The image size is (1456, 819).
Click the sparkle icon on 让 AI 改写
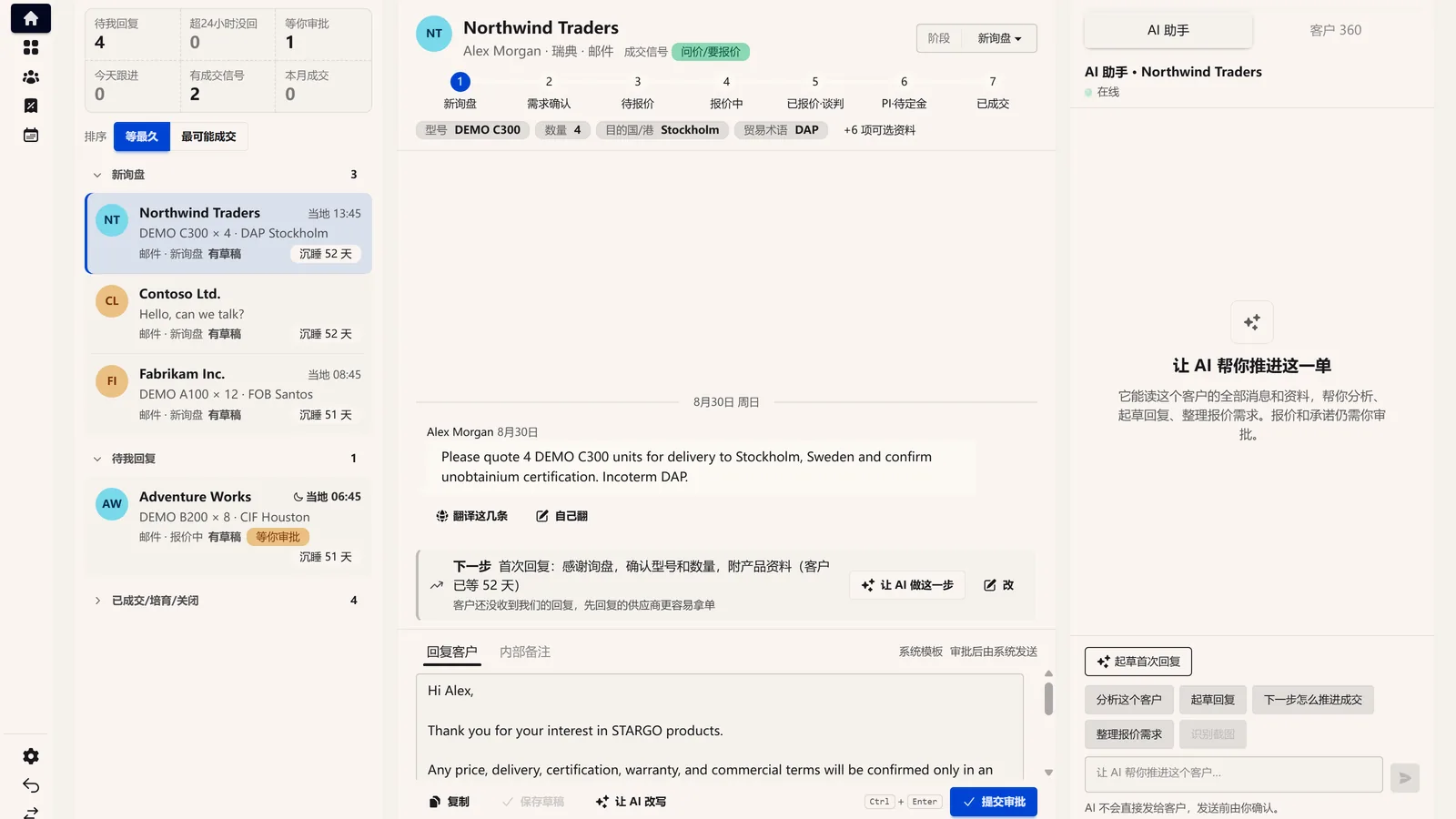(x=602, y=802)
